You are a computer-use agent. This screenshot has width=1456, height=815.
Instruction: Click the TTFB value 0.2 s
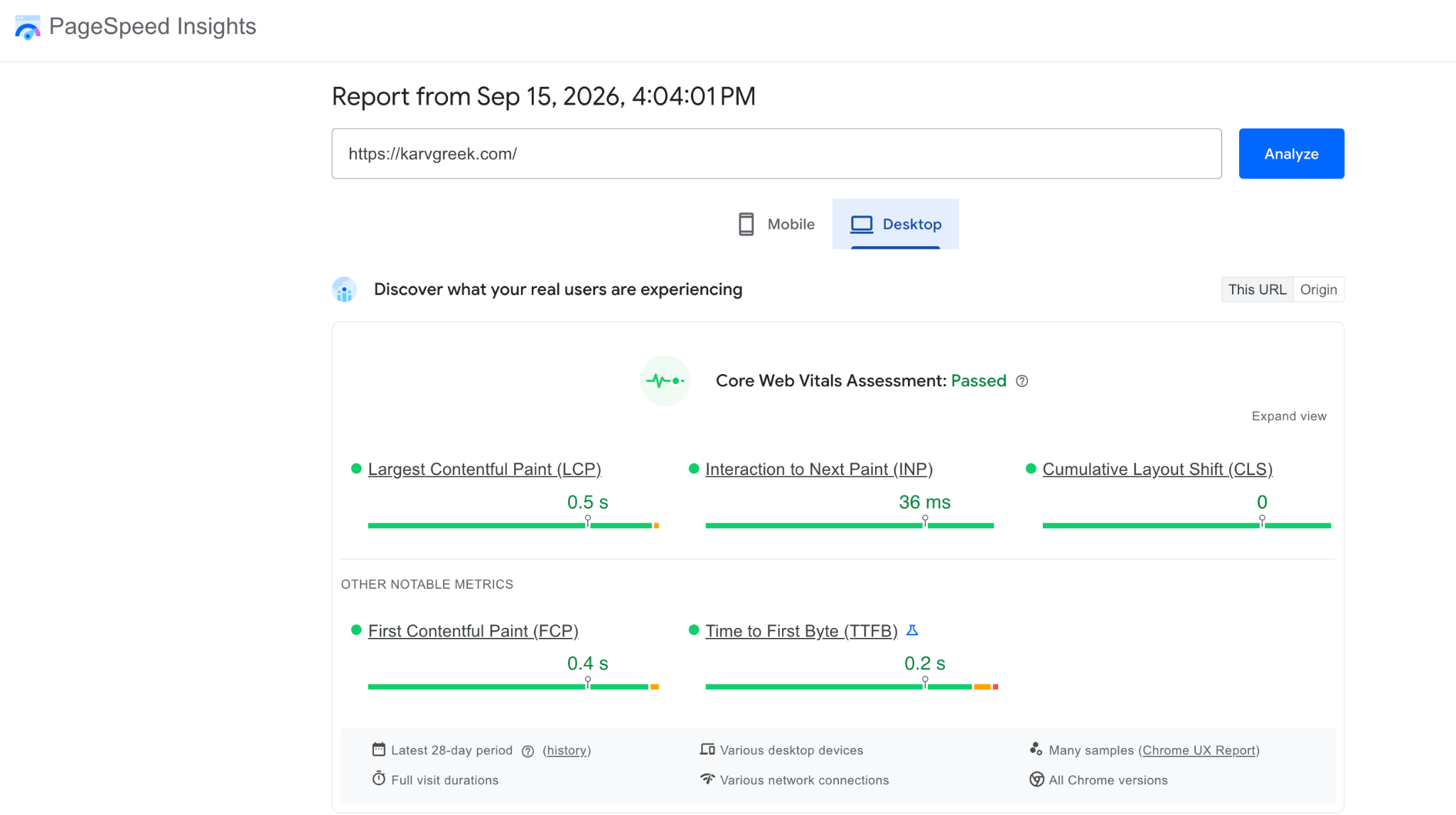click(x=924, y=664)
